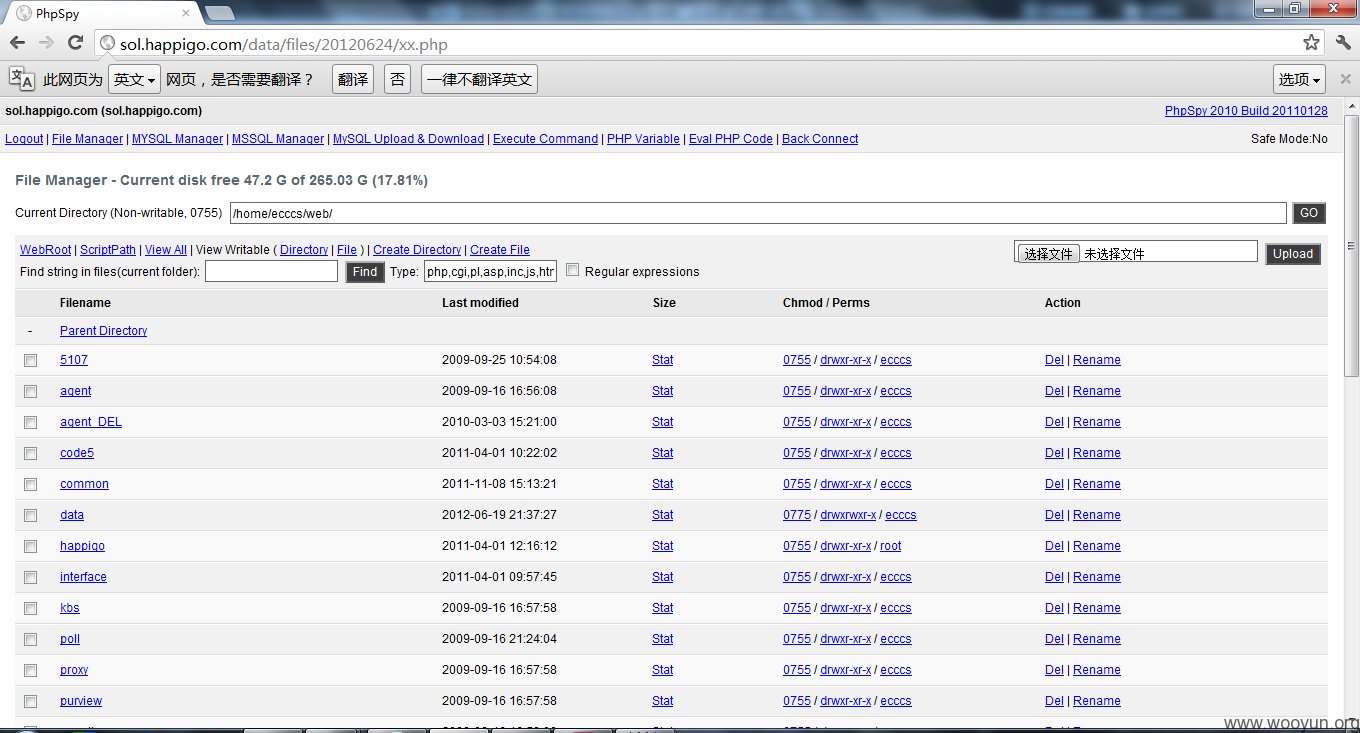This screenshot has height=733, width=1360.
Task: Click drwxr-xr-x perms link for code5
Action: 845,453
